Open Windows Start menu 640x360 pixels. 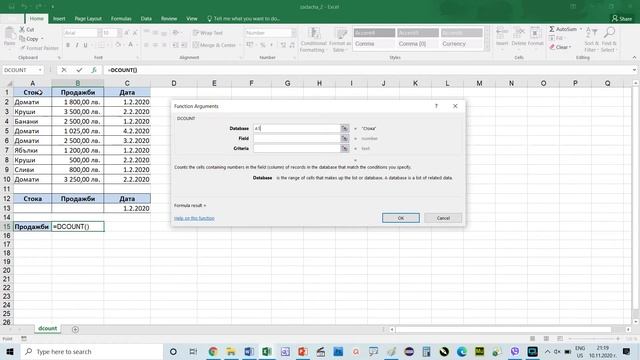pos(9,351)
